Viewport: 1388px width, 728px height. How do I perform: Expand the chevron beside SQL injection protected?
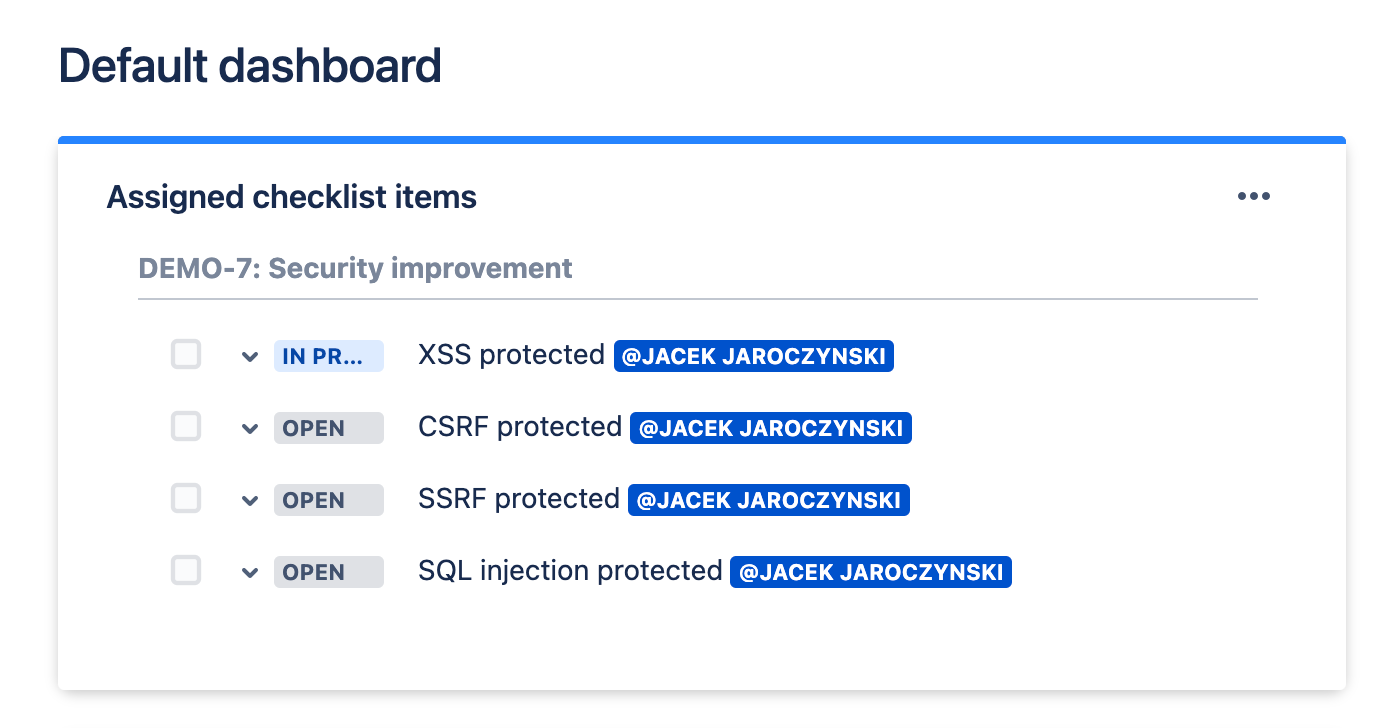(249, 571)
